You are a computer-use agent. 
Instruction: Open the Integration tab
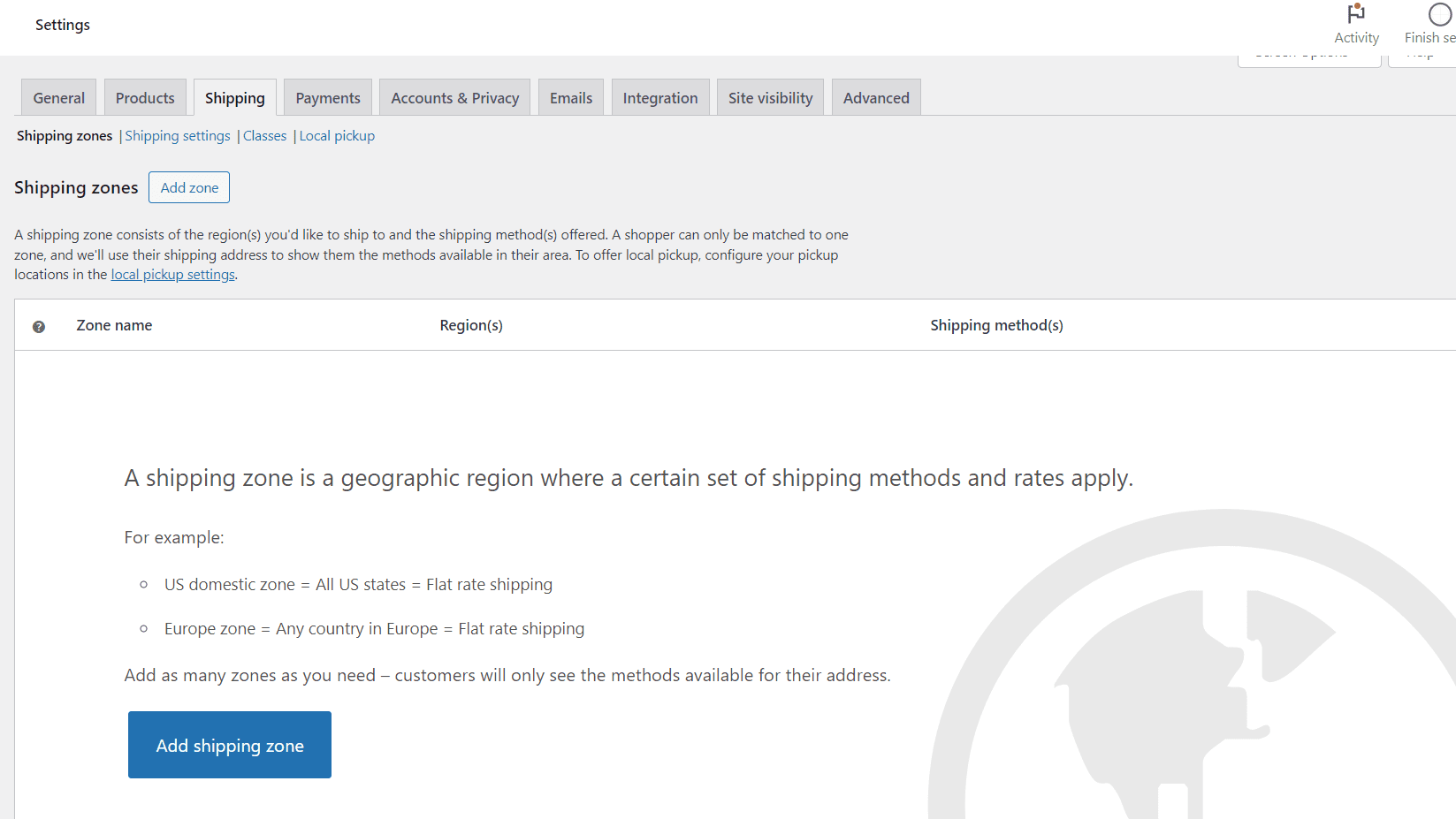pos(660,97)
